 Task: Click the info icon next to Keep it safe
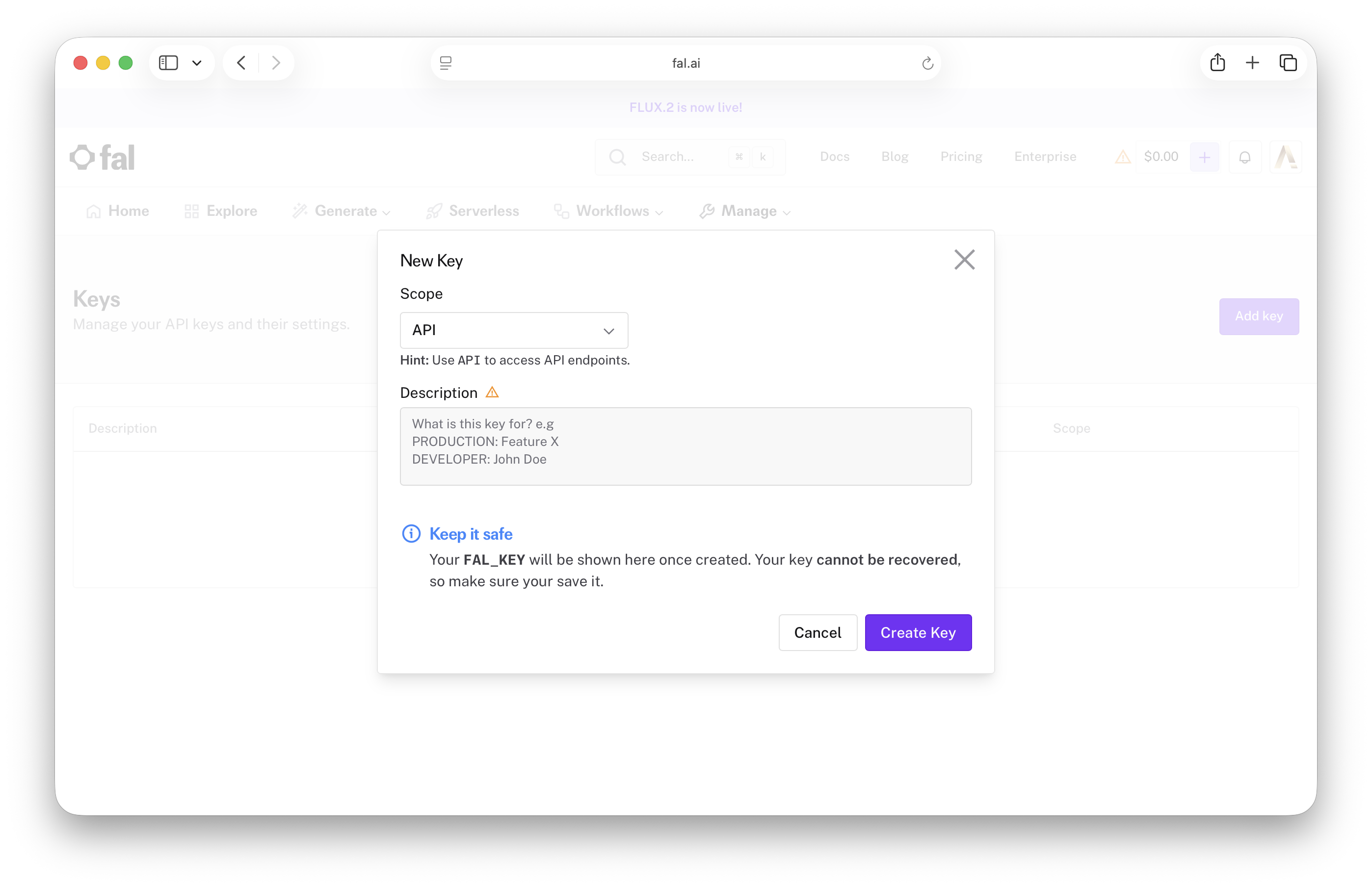click(411, 534)
